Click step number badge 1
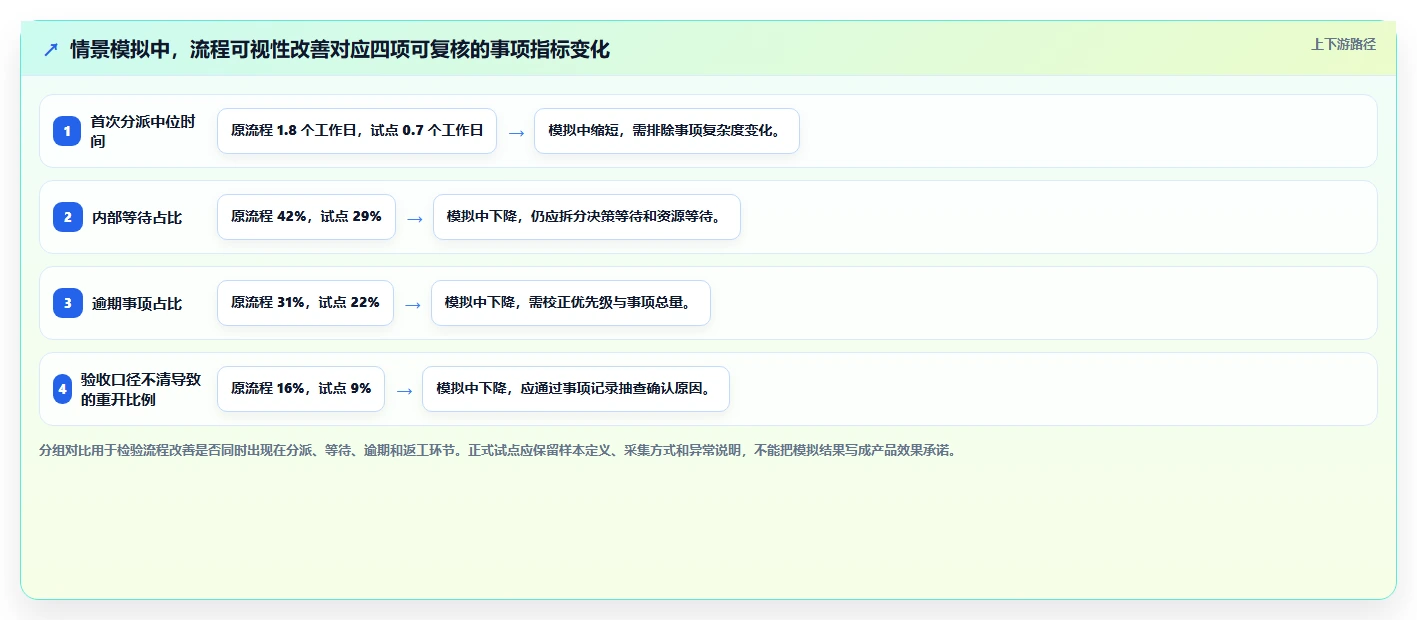 pyautogui.click(x=67, y=131)
